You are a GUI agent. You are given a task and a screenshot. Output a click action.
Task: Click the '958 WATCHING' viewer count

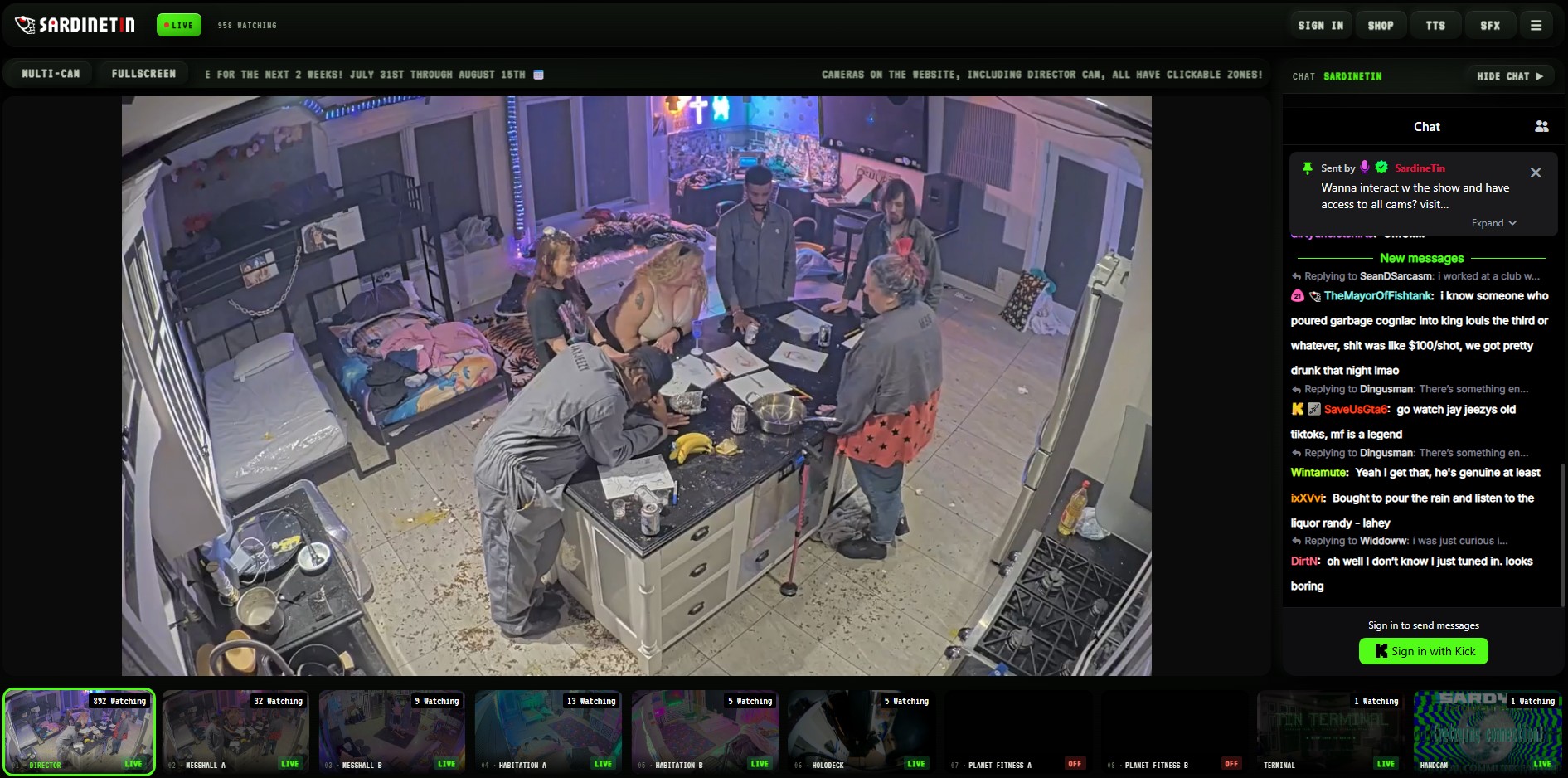247,26
